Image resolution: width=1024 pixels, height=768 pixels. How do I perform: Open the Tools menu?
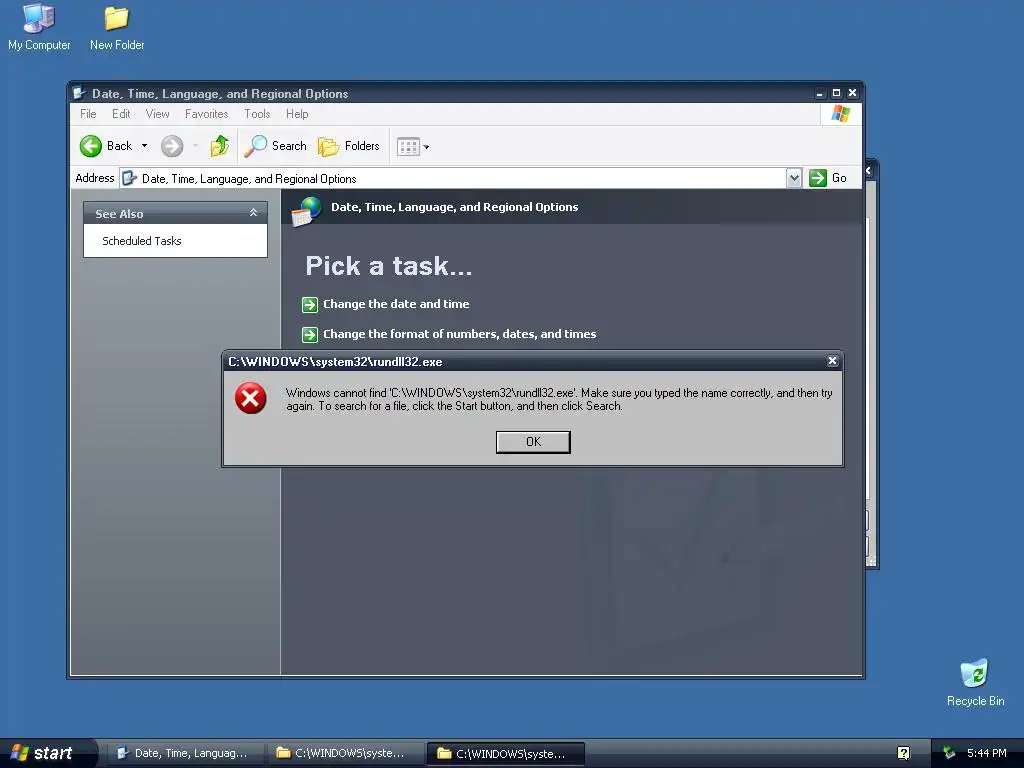257,114
